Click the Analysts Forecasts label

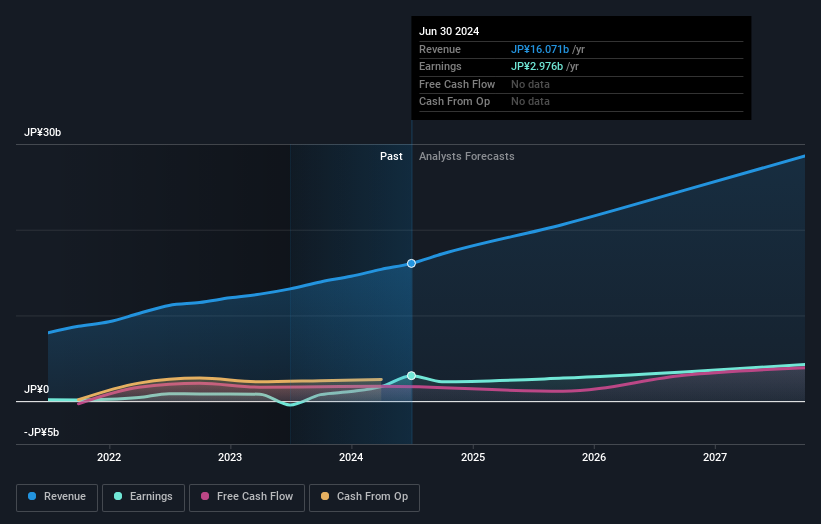pyautogui.click(x=467, y=156)
